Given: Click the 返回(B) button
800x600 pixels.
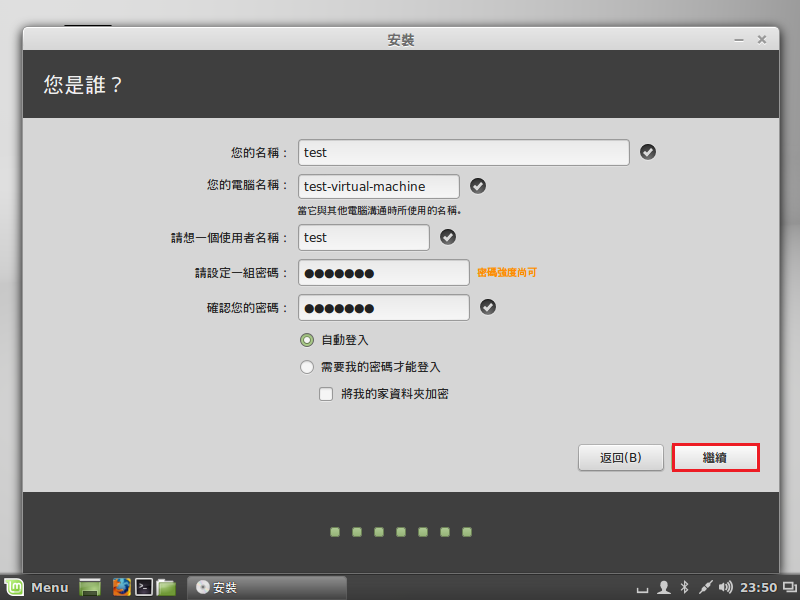Looking at the screenshot, I should click(x=620, y=458).
